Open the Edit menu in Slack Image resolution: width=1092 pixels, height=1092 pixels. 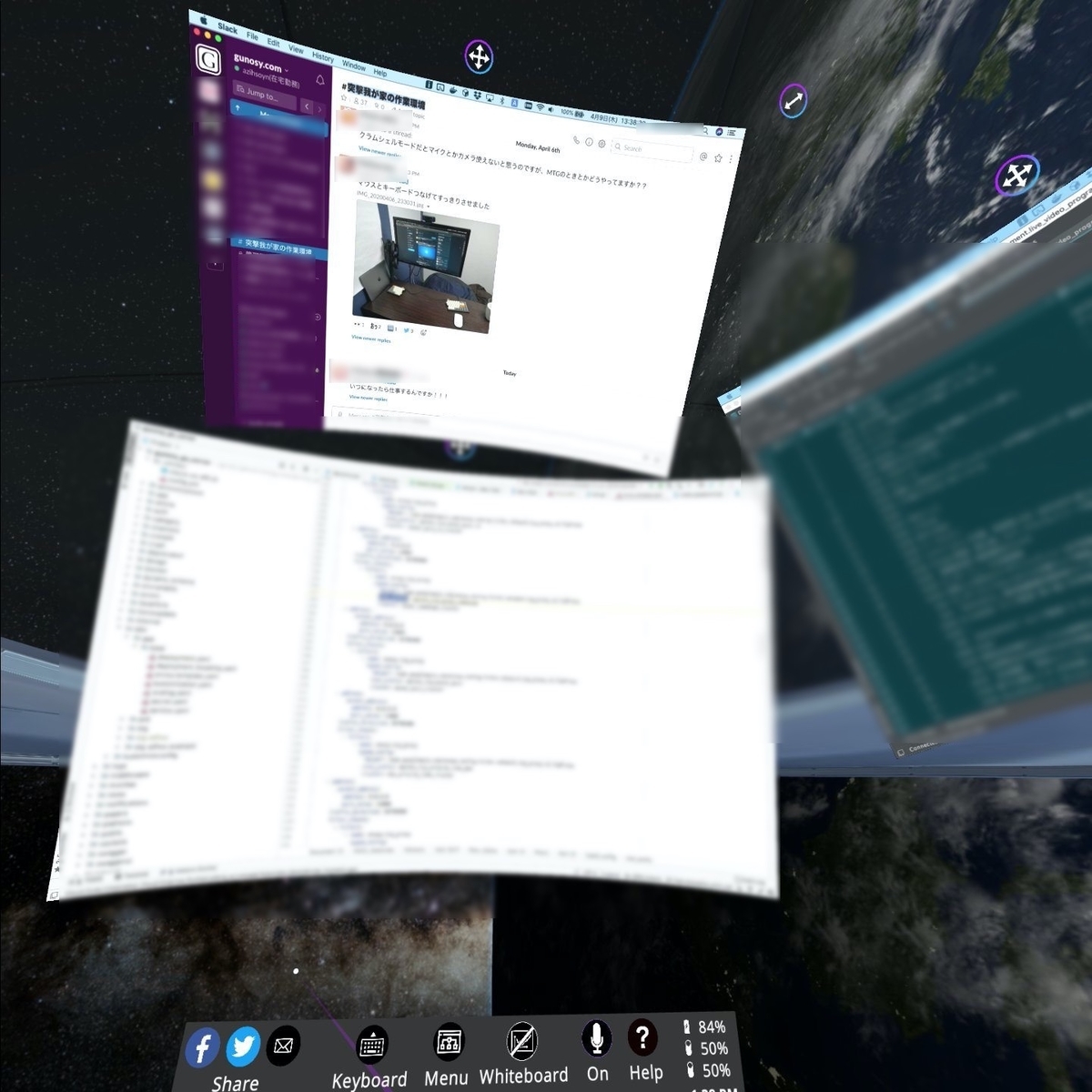point(273,43)
